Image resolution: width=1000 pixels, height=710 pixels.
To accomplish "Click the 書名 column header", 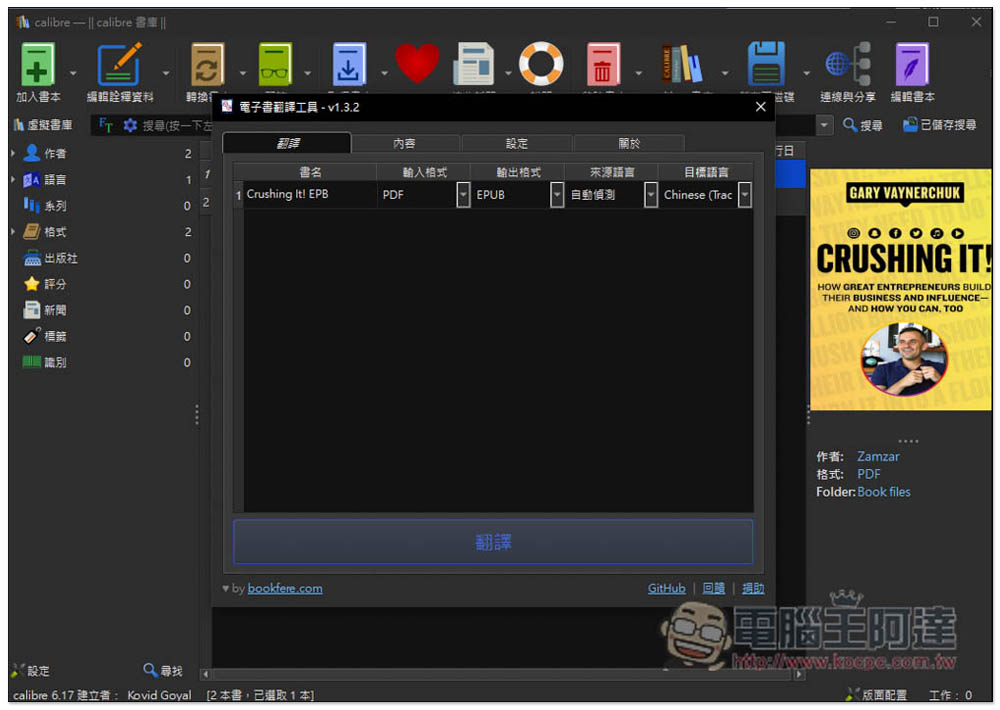I will point(310,172).
